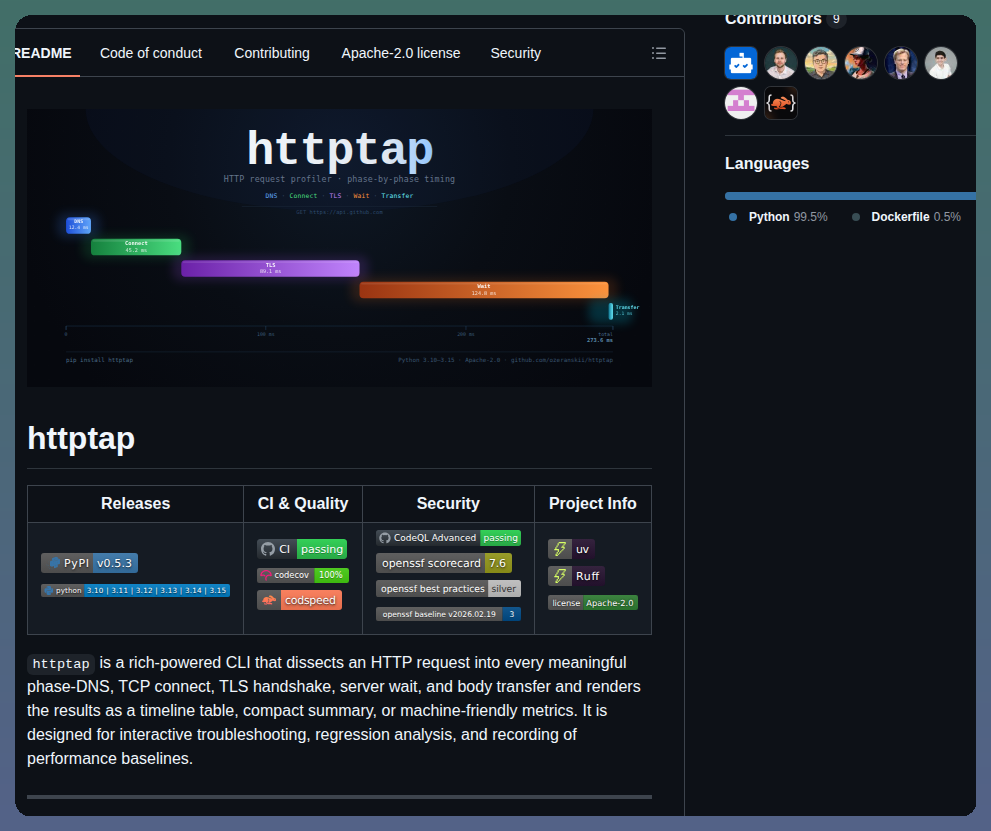This screenshot has width=991, height=831.
Task: Click the CI passing badge
Action: tap(302, 549)
